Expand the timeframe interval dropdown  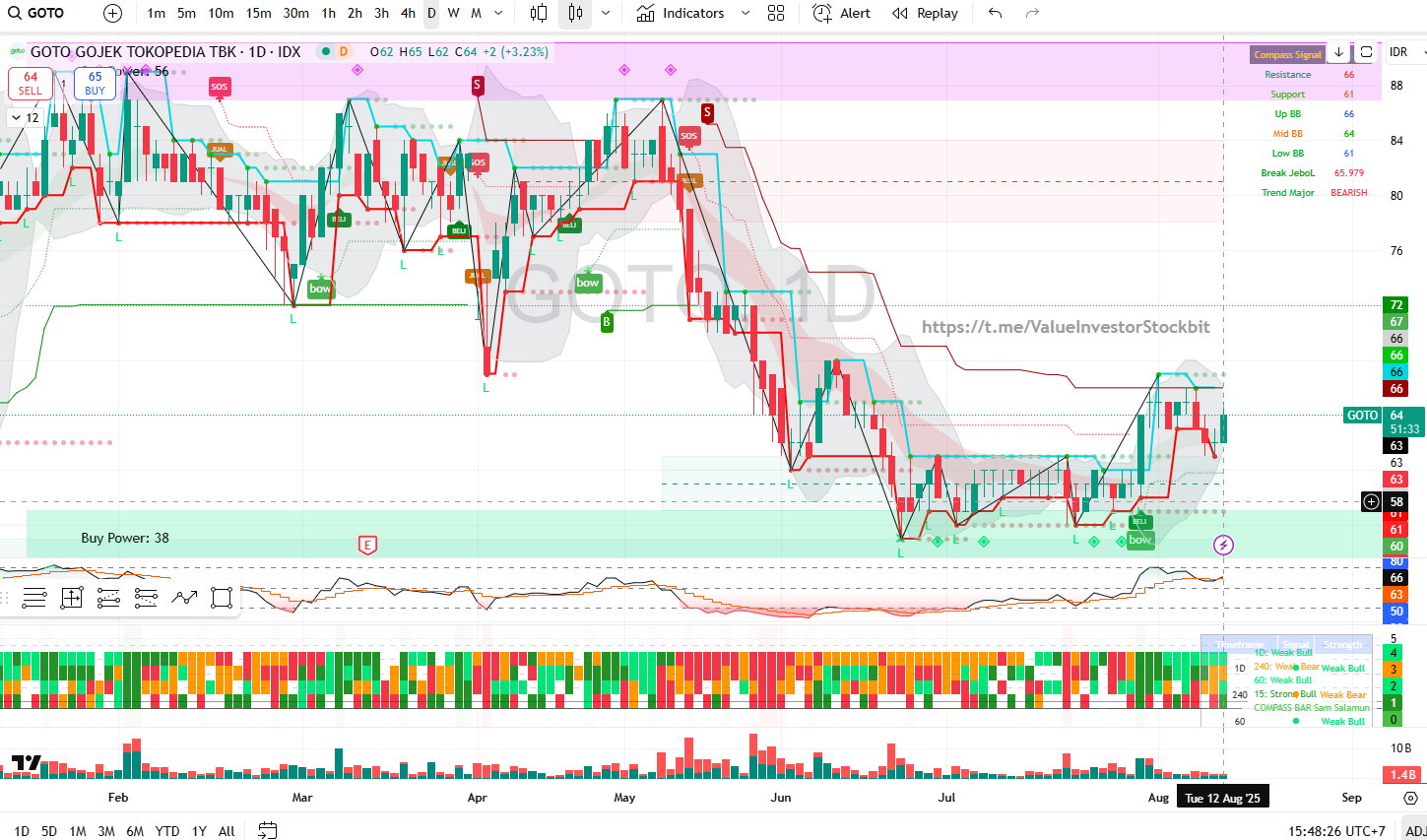coord(498,13)
